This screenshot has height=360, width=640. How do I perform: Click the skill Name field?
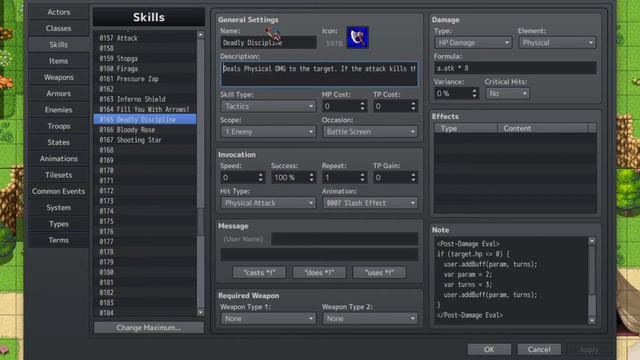[268, 42]
